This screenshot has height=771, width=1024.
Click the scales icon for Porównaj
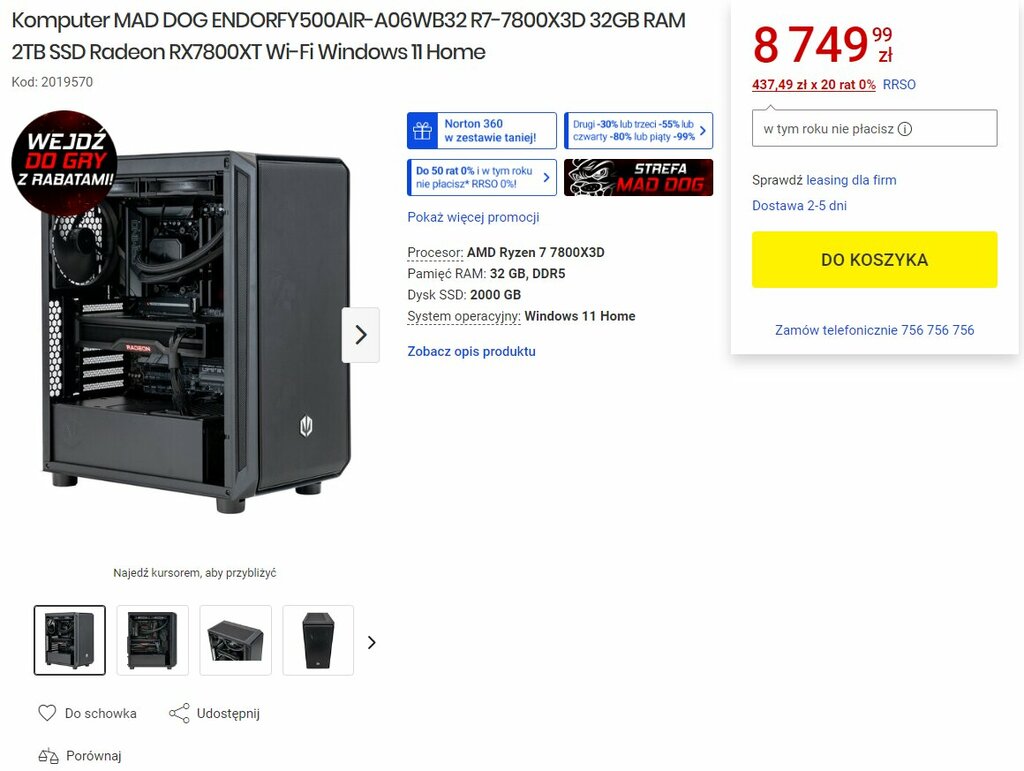(48, 756)
